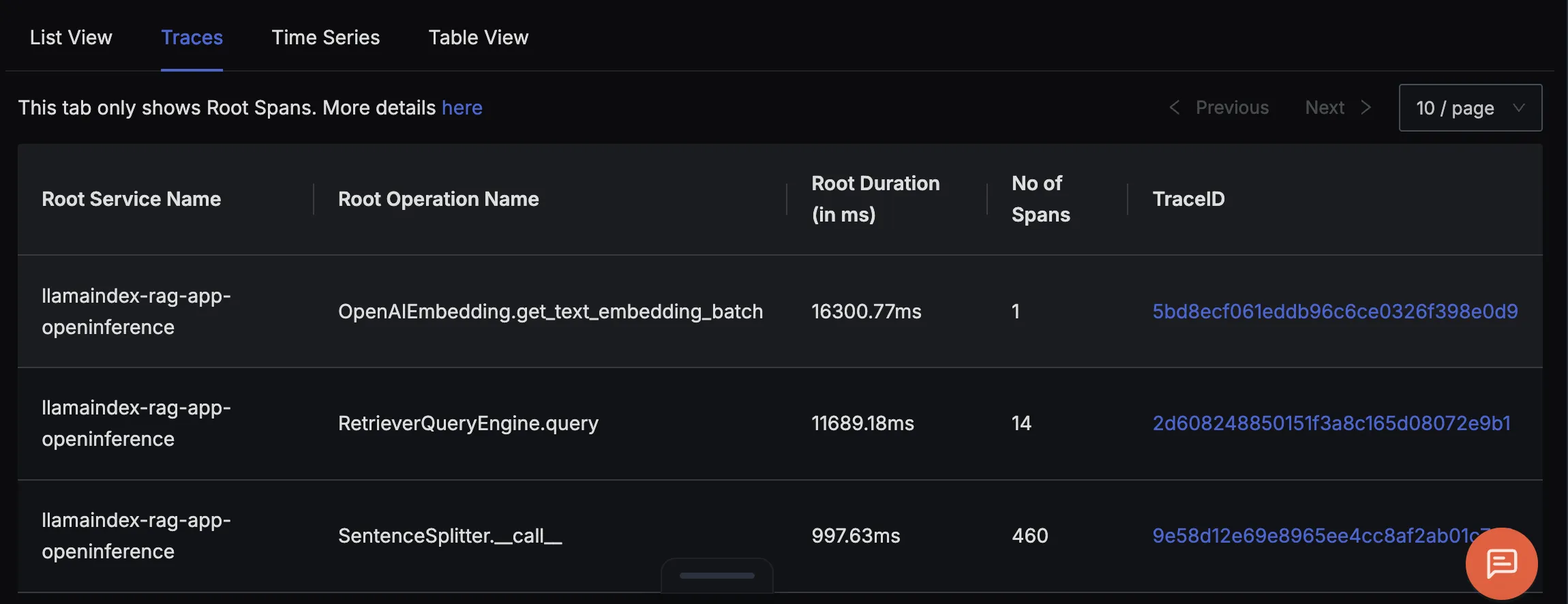Image resolution: width=1568 pixels, height=604 pixels.
Task: Select the RetrieverQueryEngine.query row
Action: pos(780,423)
